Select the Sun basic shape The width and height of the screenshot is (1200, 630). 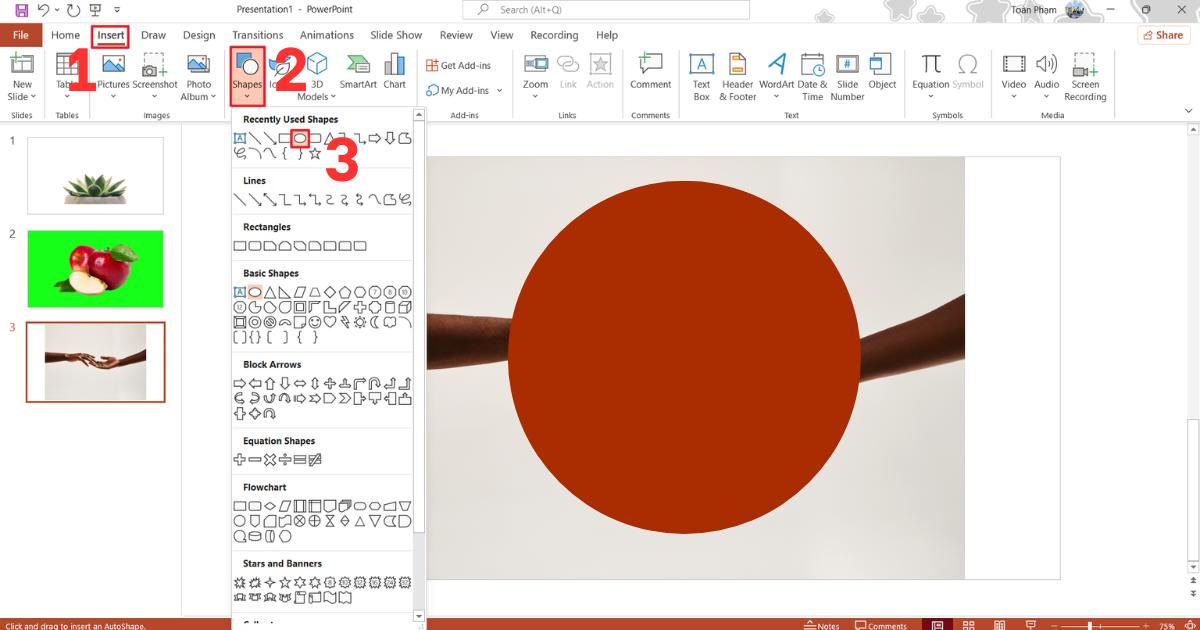point(360,322)
